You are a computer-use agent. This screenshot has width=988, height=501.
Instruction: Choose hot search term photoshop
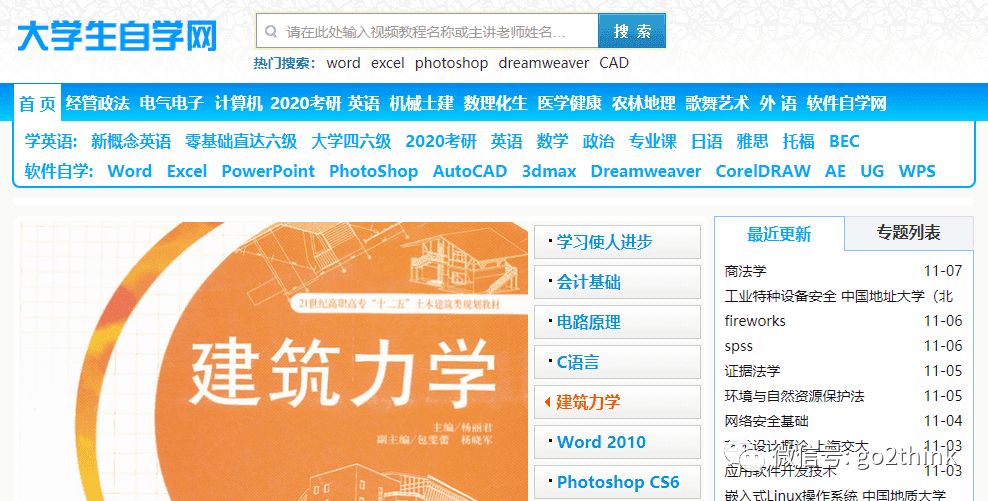pos(451,63)
